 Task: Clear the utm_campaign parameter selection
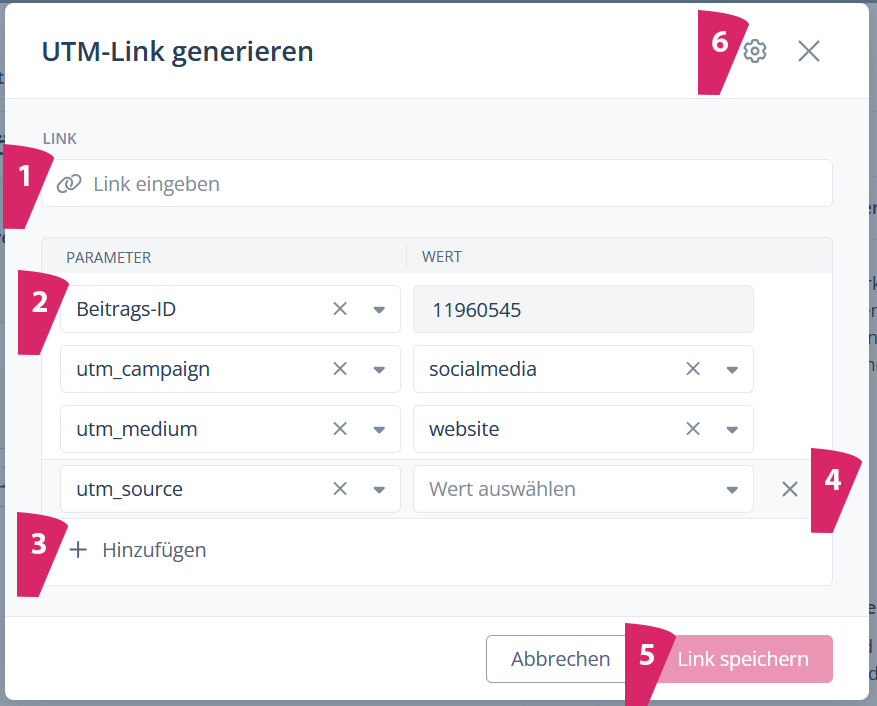tap(340, 369)
